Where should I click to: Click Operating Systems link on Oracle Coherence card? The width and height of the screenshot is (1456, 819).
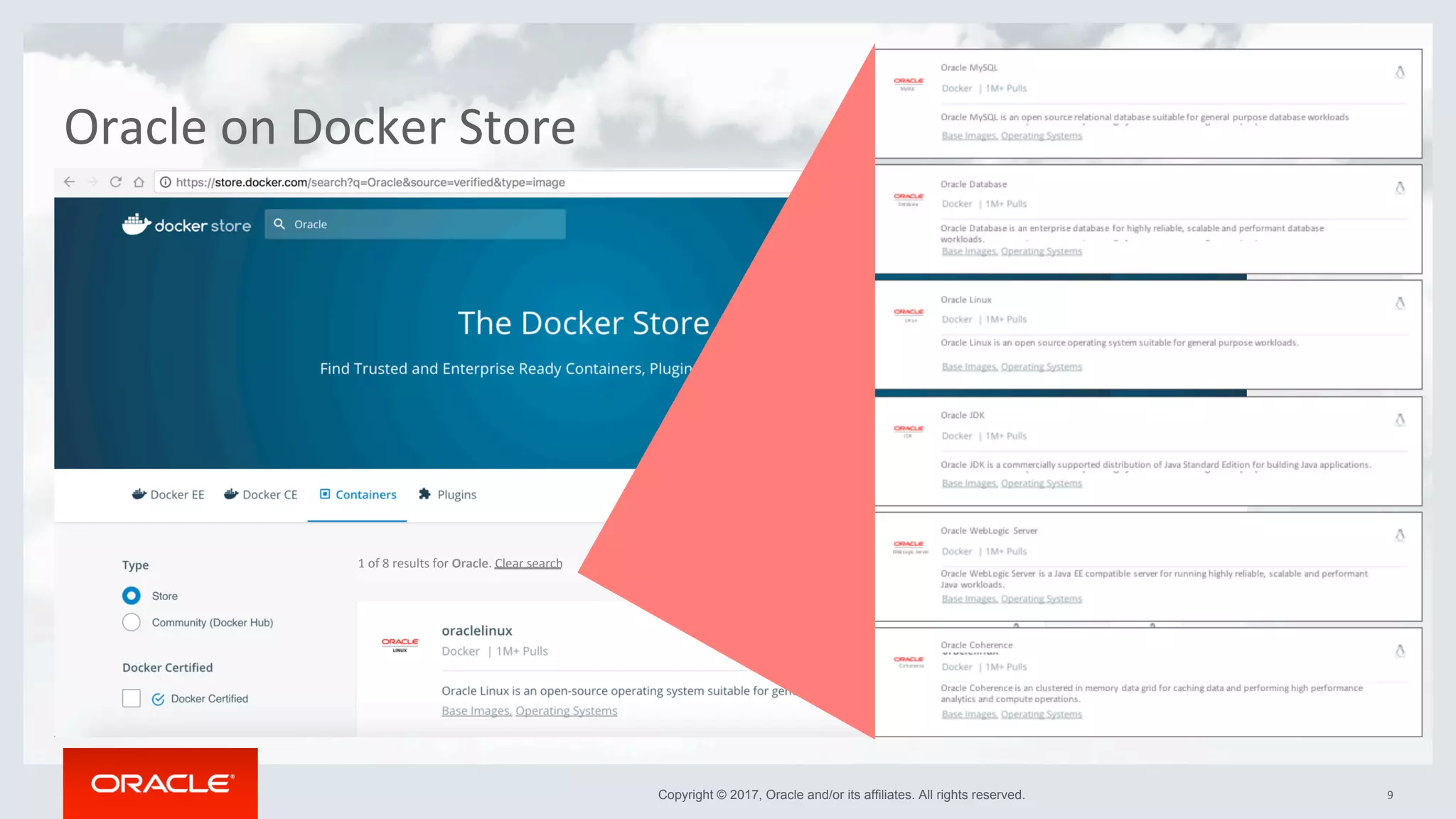point(1042,714)
